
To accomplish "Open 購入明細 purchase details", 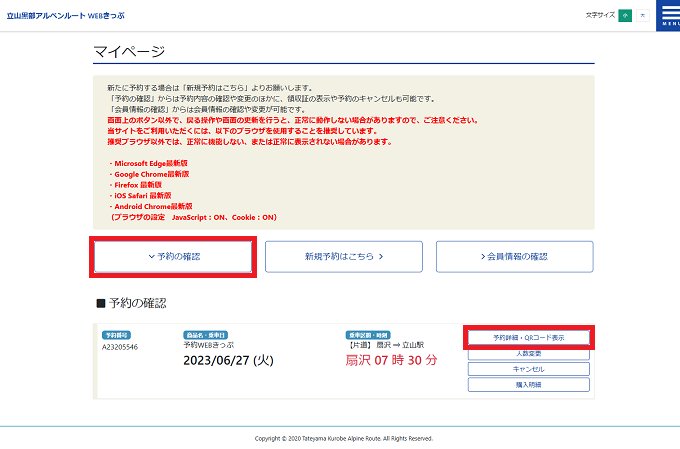I will [528, 385].
